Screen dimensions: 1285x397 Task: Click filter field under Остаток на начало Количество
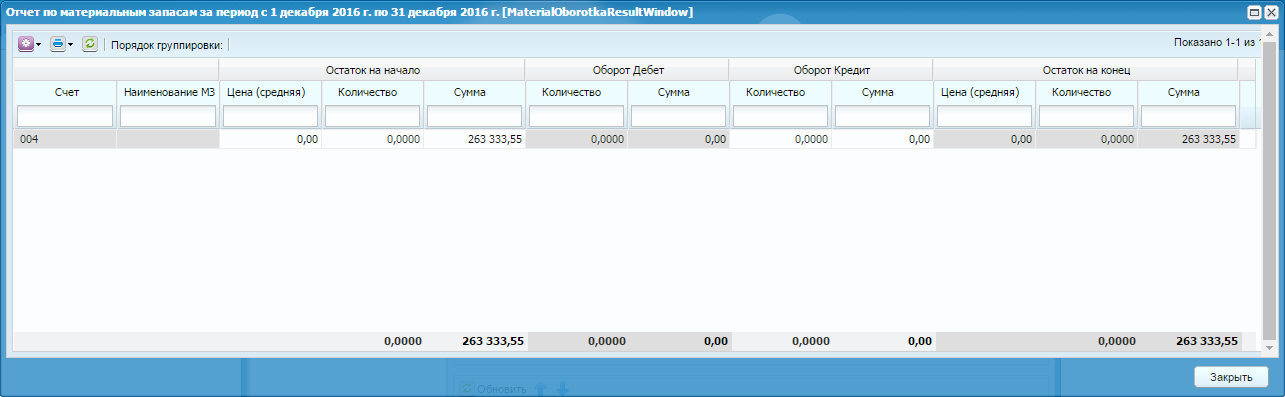tap(372, 116)
